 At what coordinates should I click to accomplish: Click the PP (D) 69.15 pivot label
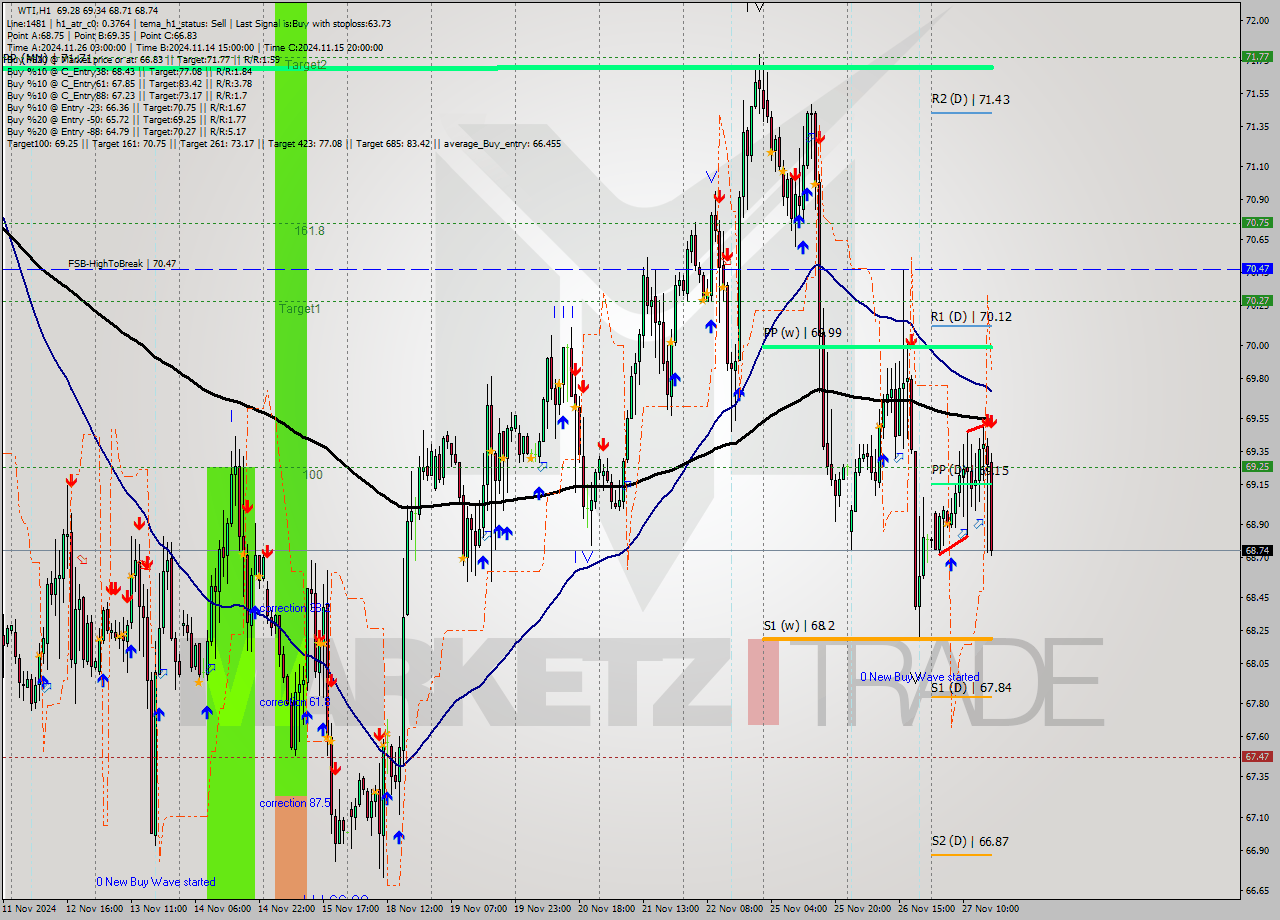coord(969,470)
